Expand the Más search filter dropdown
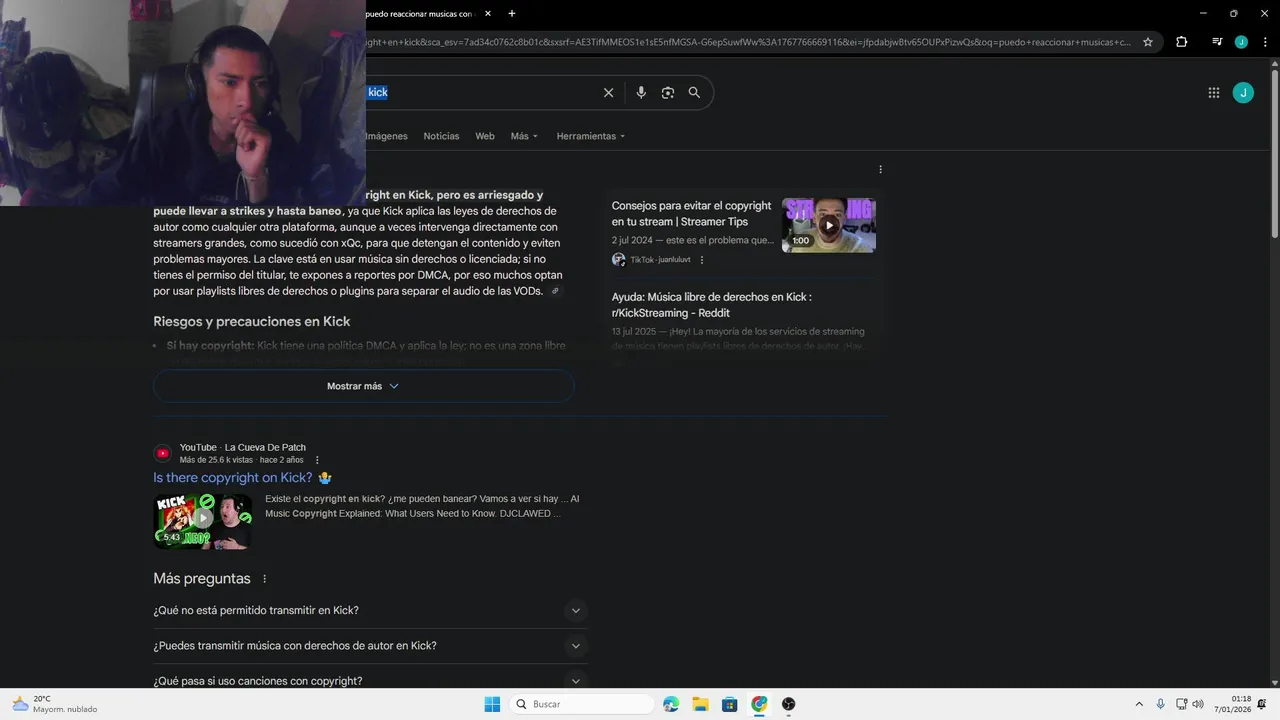The height and width of the screenshot is (720, 1280). click(x=524, y=136)
